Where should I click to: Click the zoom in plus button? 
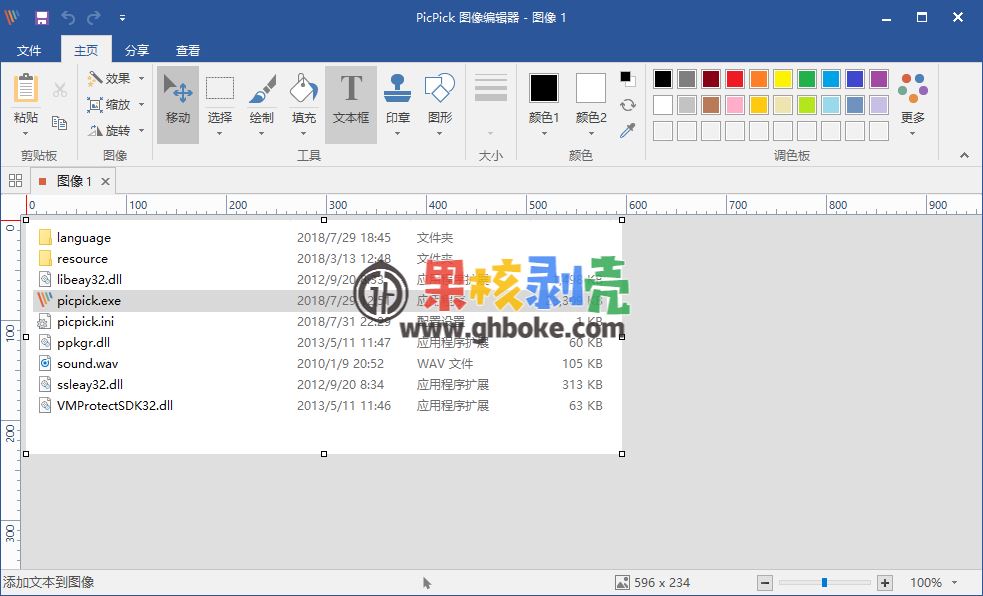[885, 583]
